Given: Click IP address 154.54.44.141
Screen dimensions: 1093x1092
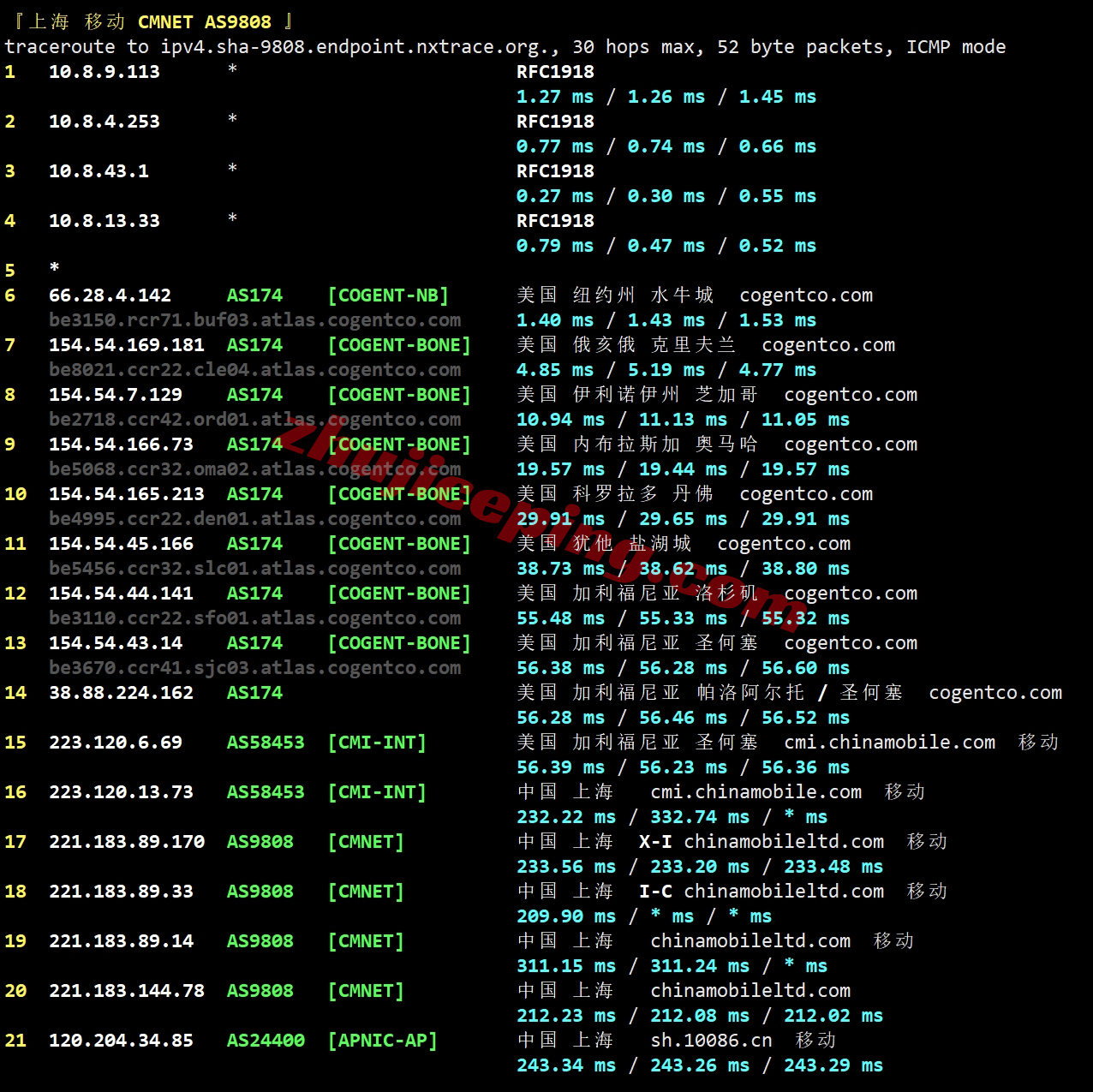Looking at the screenshot, I should 121,594.
